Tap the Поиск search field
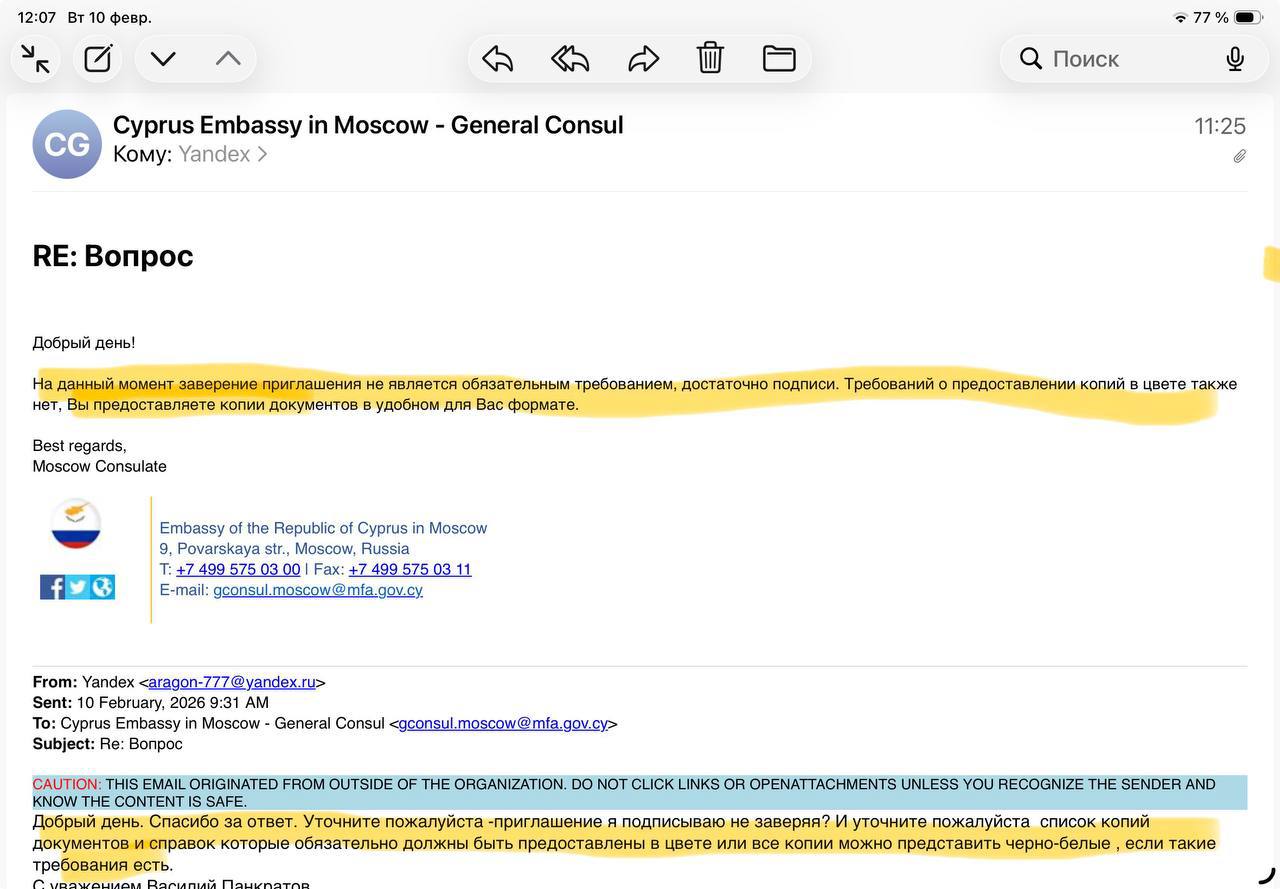 click(1110, 59)
